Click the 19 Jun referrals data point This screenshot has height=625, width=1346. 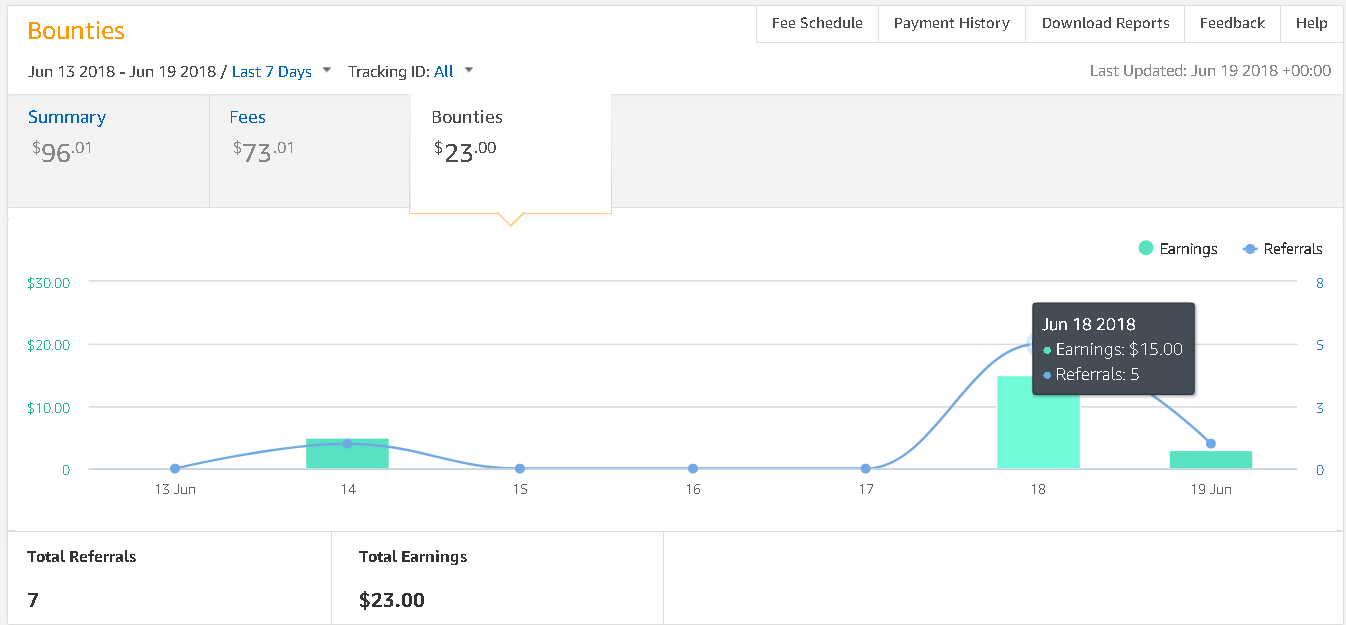coord(1211,444)
